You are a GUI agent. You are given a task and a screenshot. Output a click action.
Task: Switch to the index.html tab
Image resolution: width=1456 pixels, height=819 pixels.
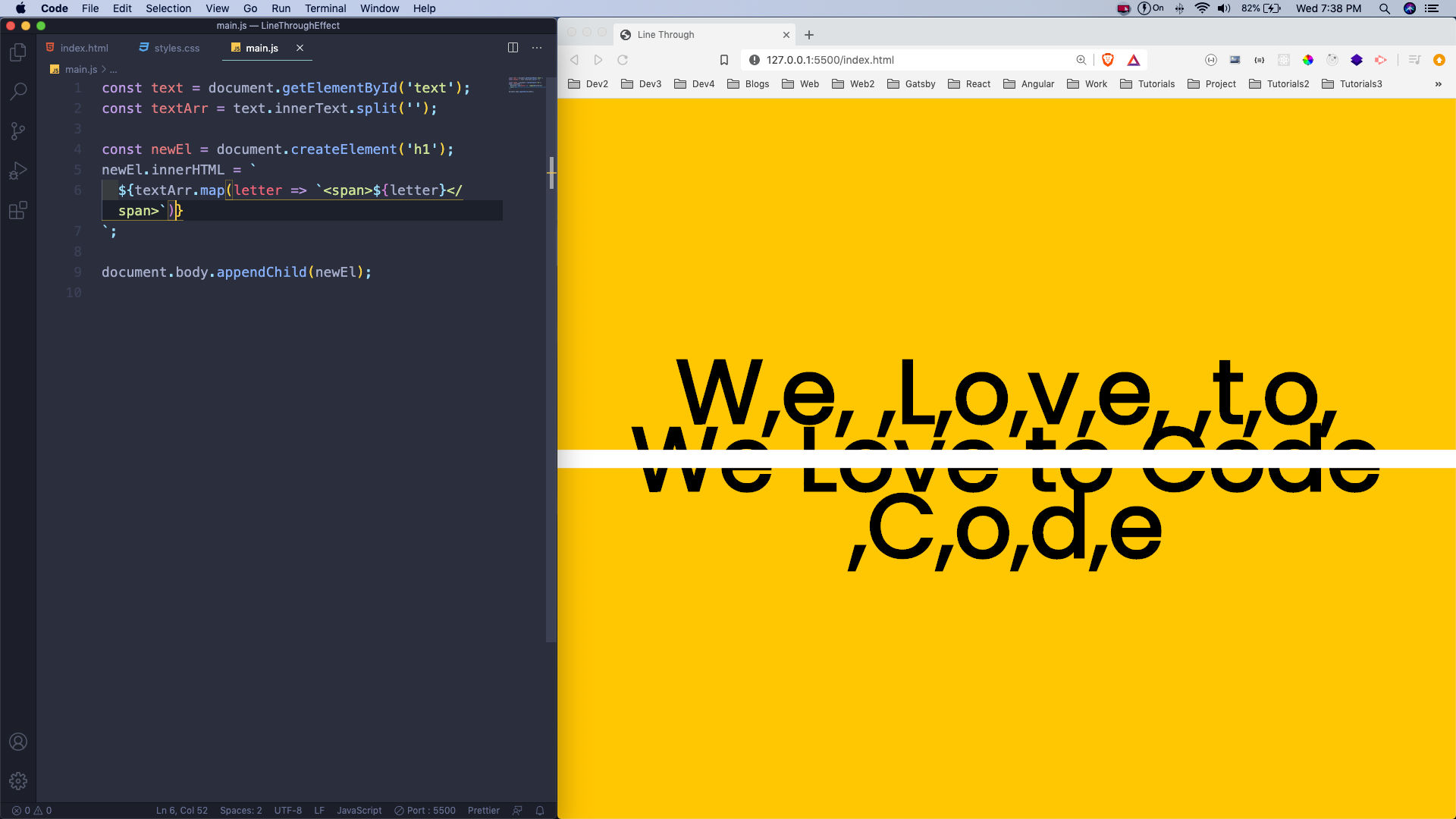pyautogui.click(x=77, y=48)
